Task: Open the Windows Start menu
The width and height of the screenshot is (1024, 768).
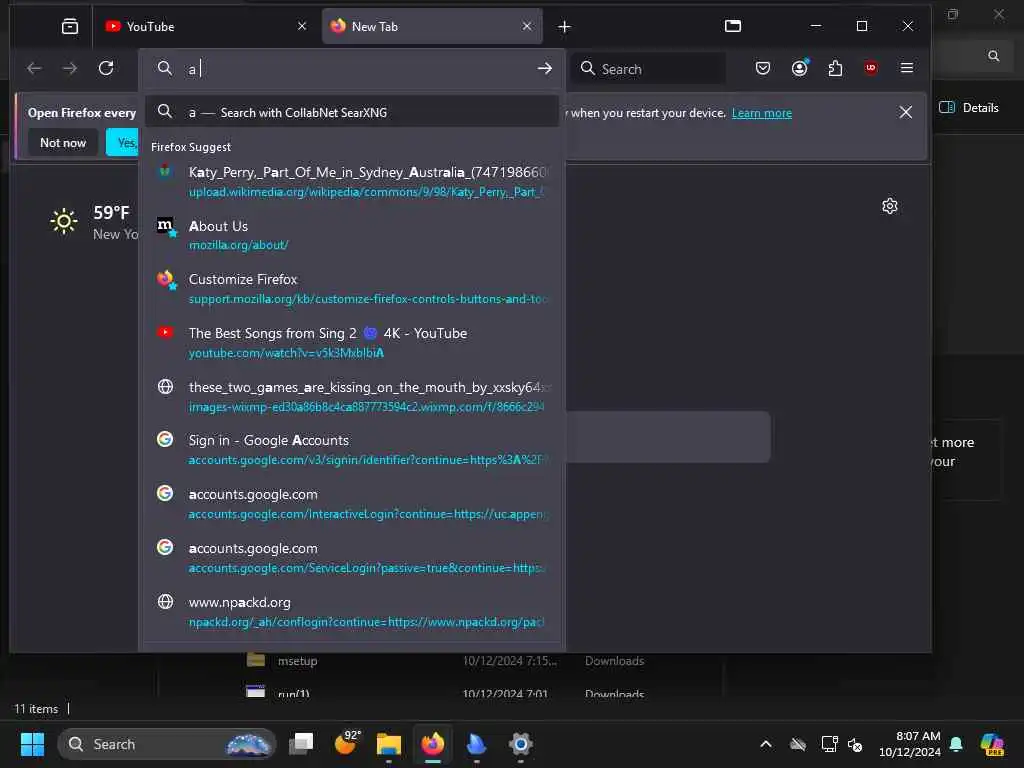Action: pos(32,744)
